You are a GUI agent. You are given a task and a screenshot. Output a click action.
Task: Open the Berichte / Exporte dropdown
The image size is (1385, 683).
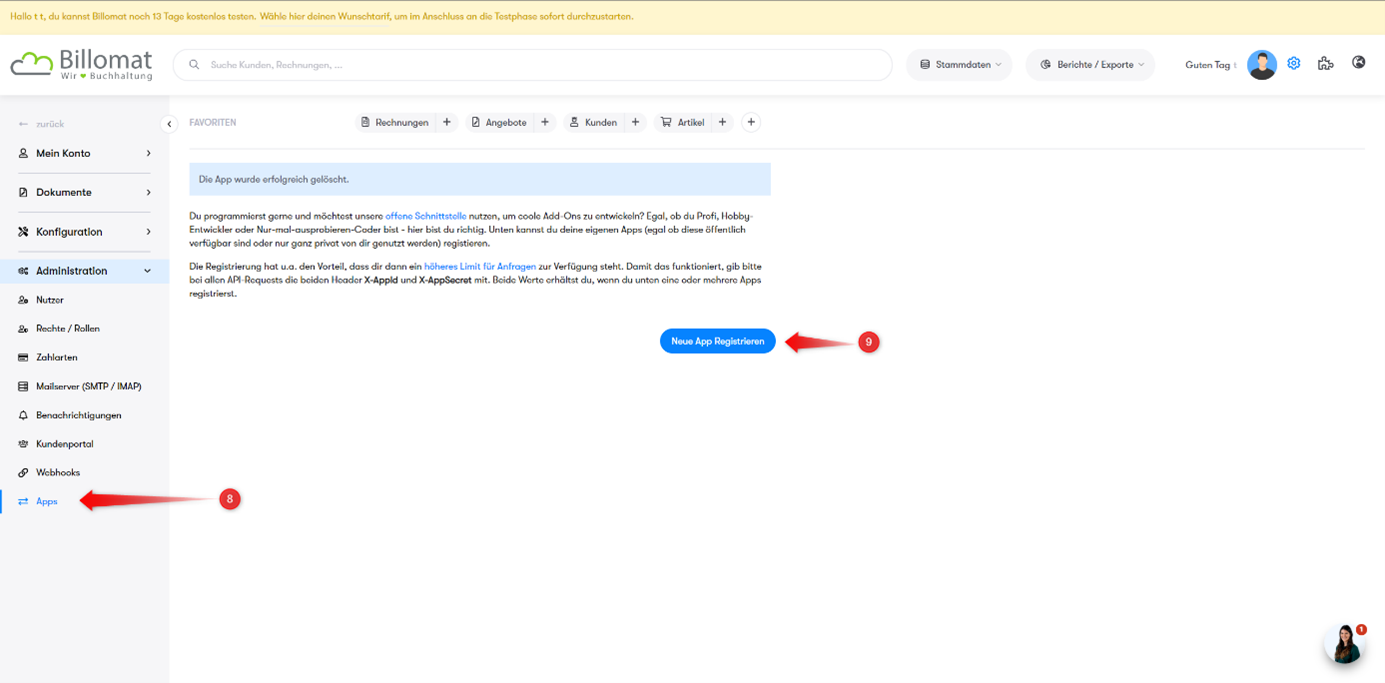[1090, 65]
